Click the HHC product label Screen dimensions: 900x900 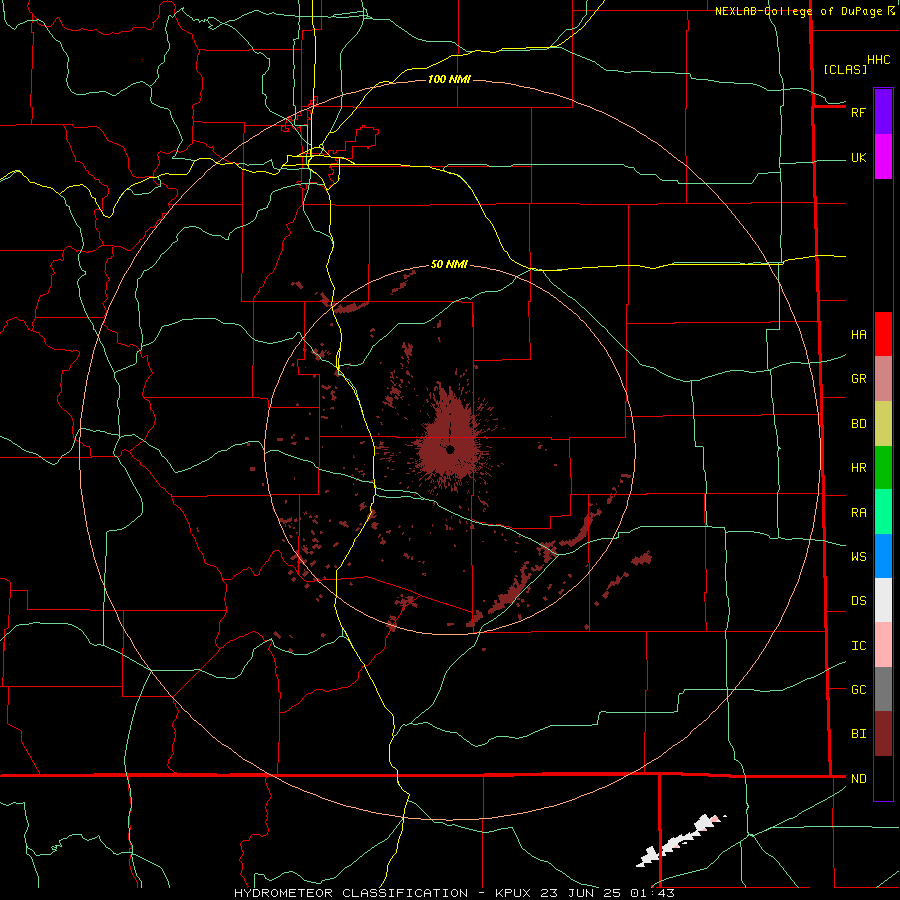coord(879,60)
